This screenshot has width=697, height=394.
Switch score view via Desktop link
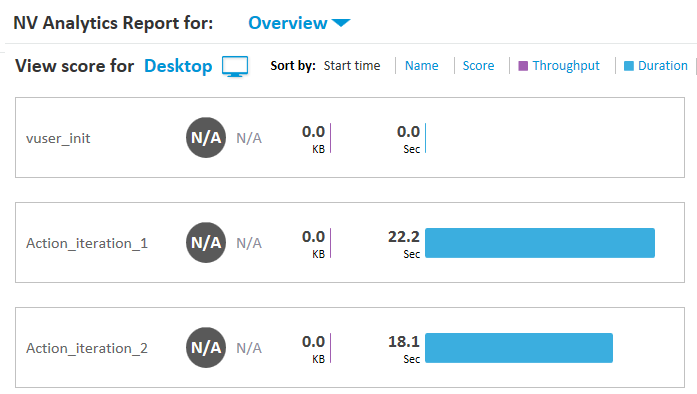(178, 66)
